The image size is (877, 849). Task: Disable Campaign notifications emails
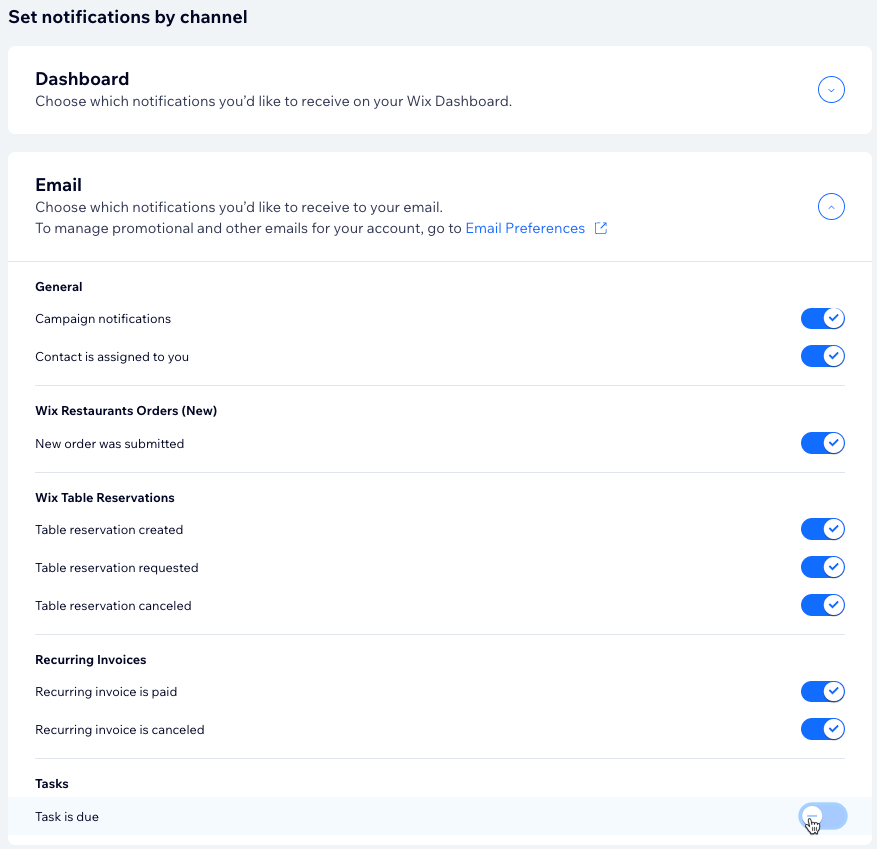[822, 318]
